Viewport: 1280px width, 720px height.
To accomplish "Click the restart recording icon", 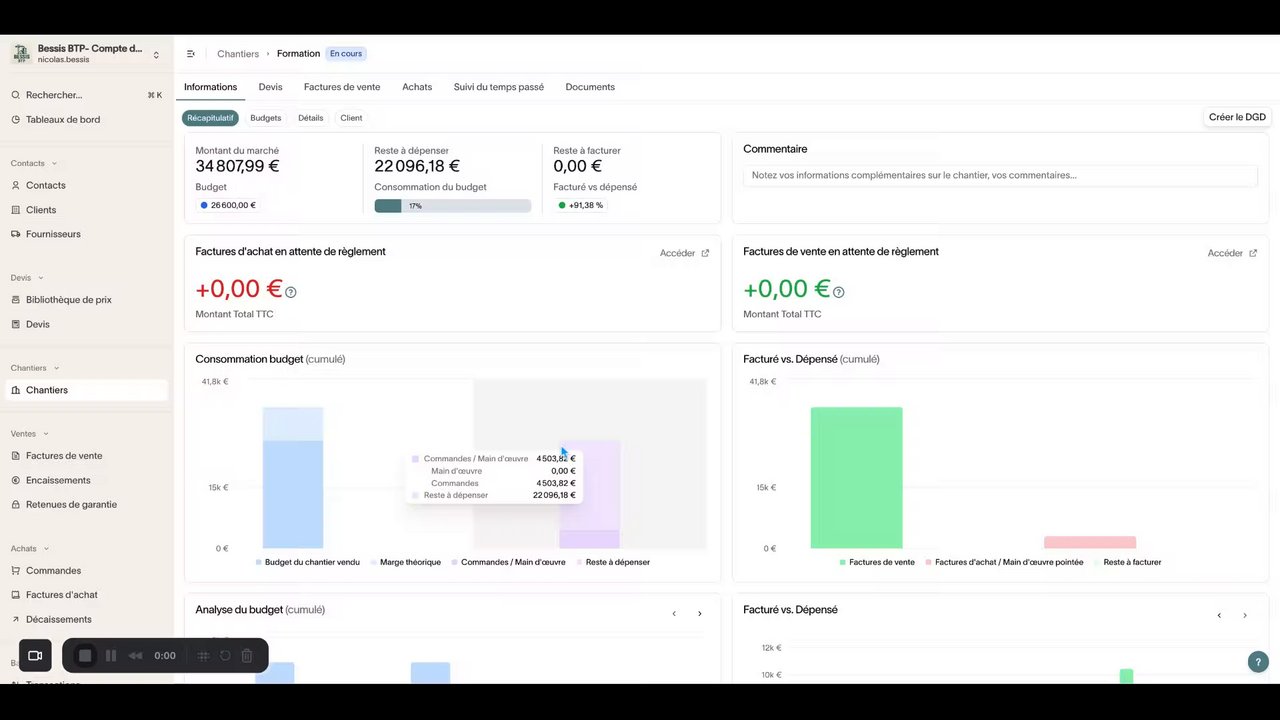I will click(225, 656).
